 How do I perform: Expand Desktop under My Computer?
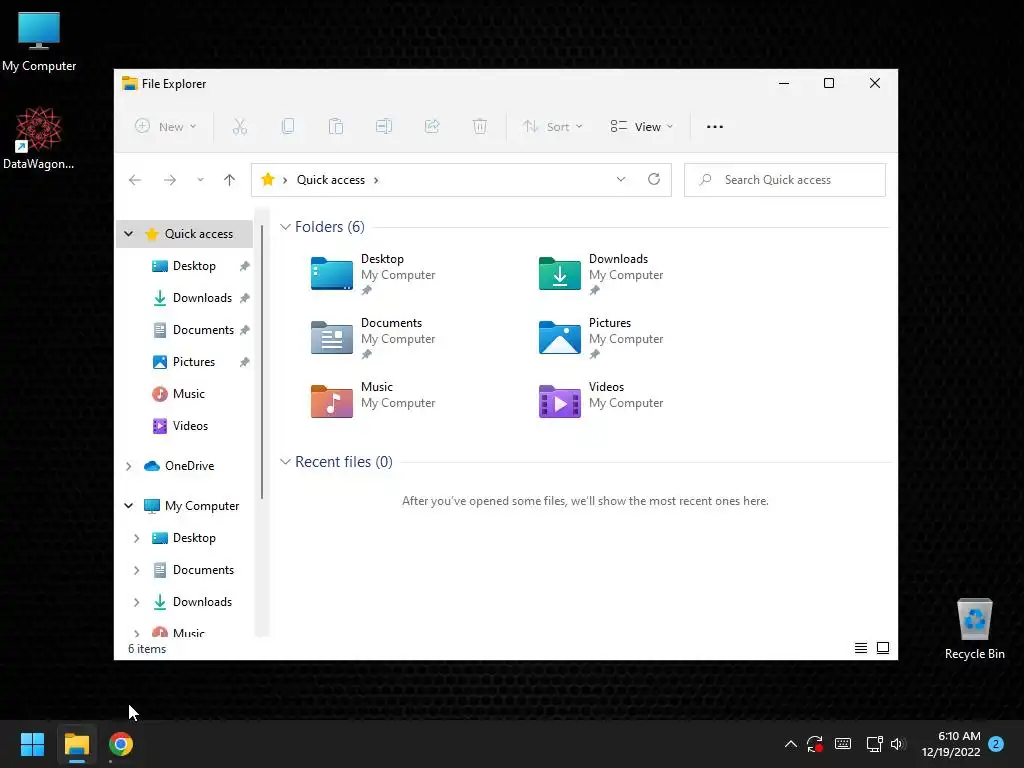[x=136, y=538]
